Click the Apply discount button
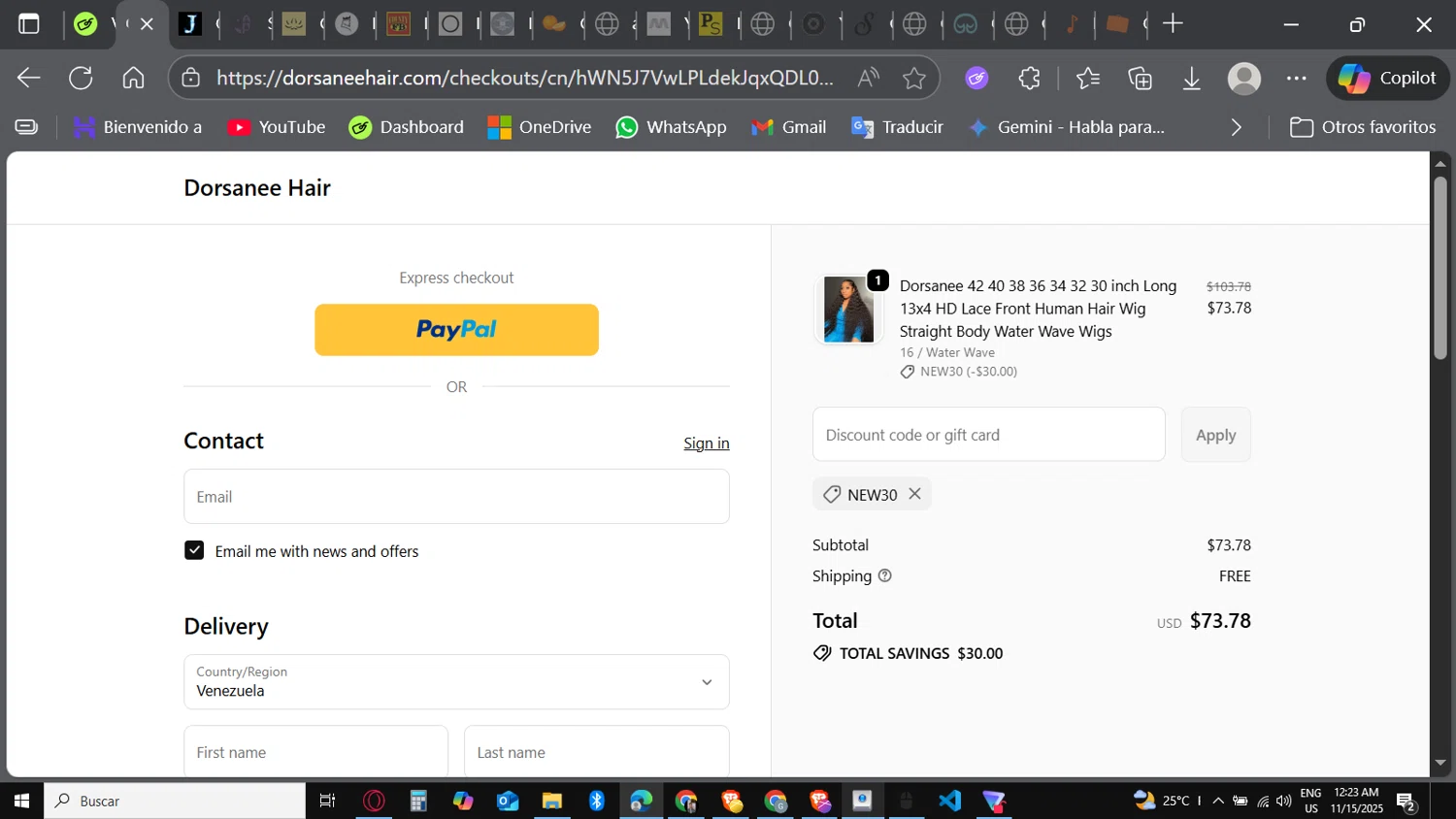Screen dimensions: 1456x819 coord(1216,435)
